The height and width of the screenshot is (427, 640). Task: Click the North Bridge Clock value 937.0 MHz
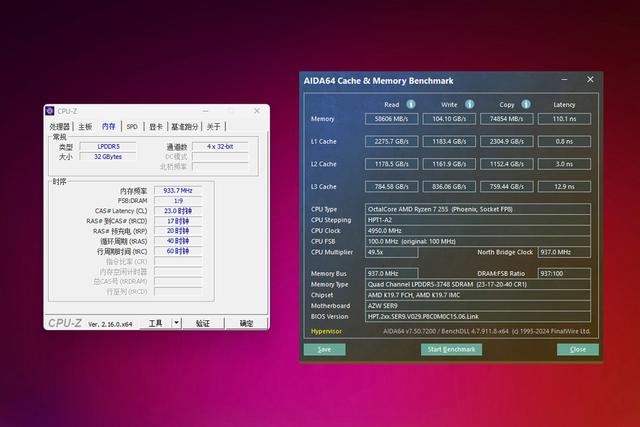point(564,252)
